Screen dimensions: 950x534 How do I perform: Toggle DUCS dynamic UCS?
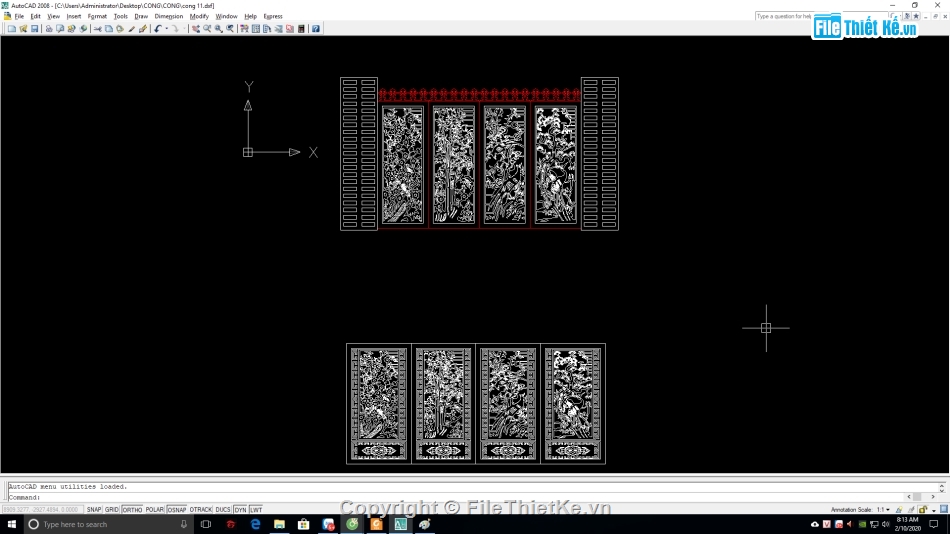point(223,510)
